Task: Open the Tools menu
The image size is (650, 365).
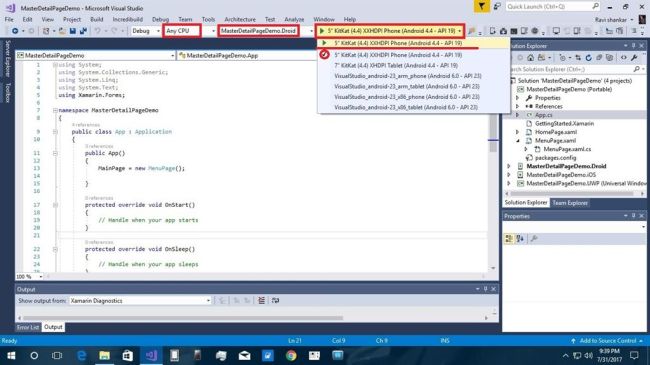Action: coord(208,19)
